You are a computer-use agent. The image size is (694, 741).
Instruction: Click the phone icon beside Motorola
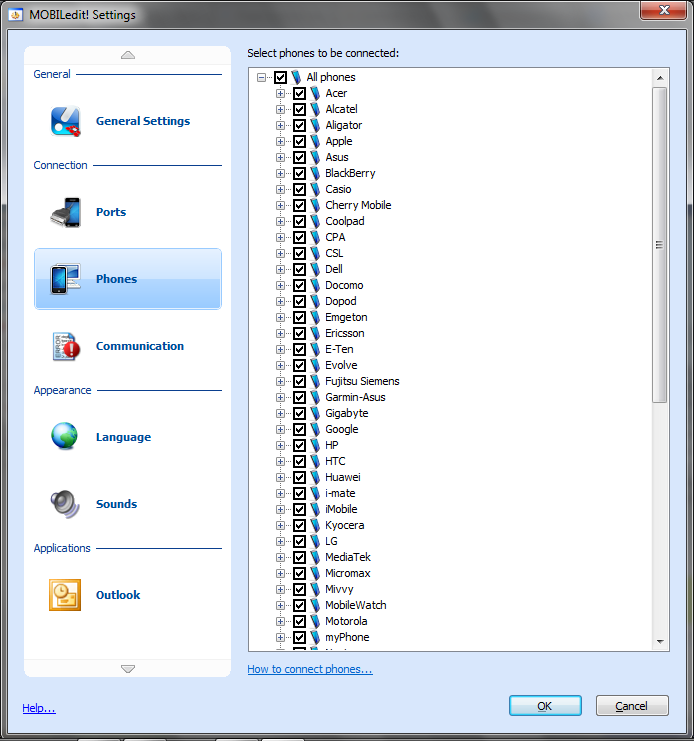[x=315, y=621]
